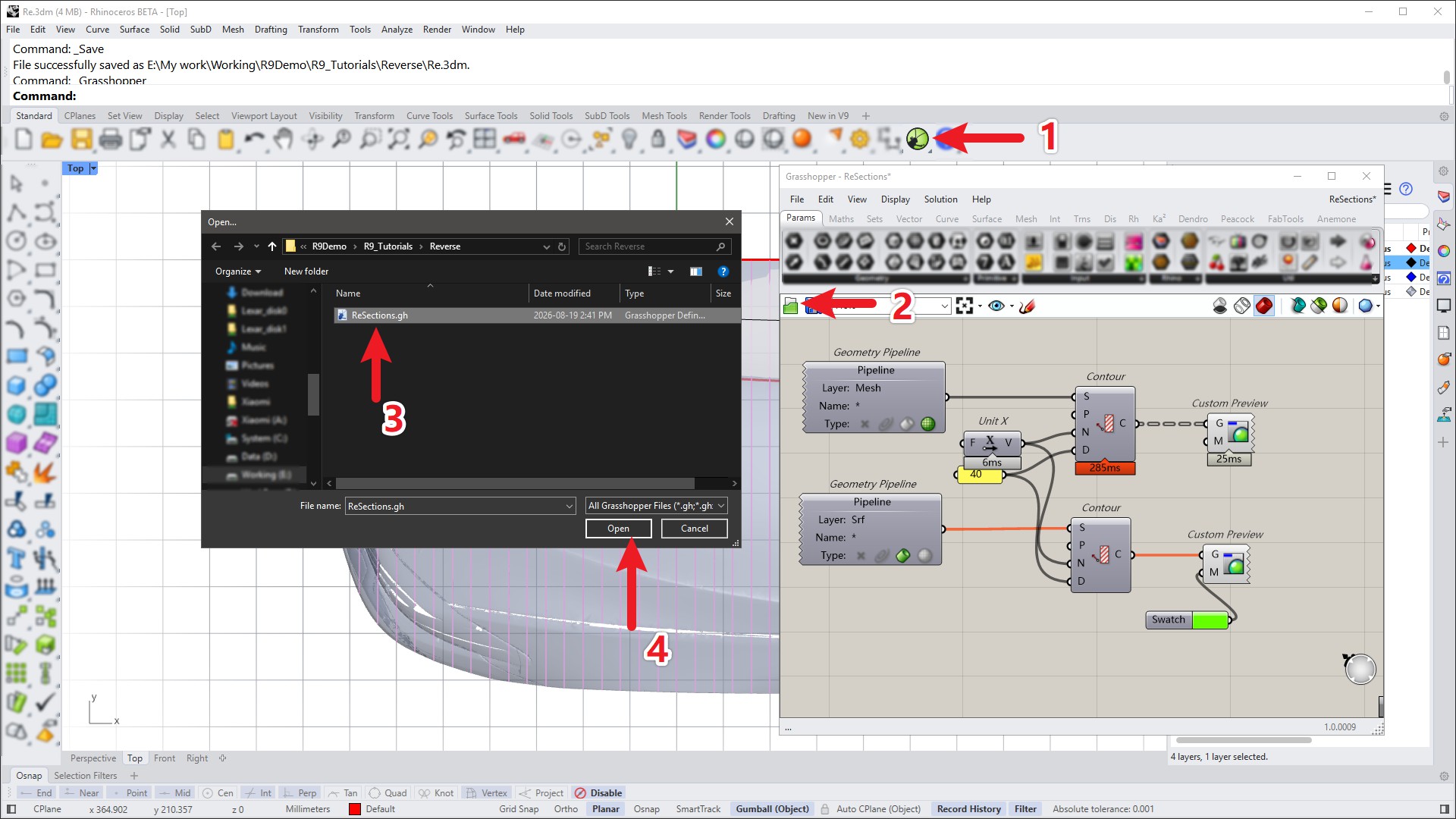The width and height of the screenshot is (1456, 819).
Task: Click the sketch brush icon in Grasshopper toolbar
Action: [x=1028, y=306]
